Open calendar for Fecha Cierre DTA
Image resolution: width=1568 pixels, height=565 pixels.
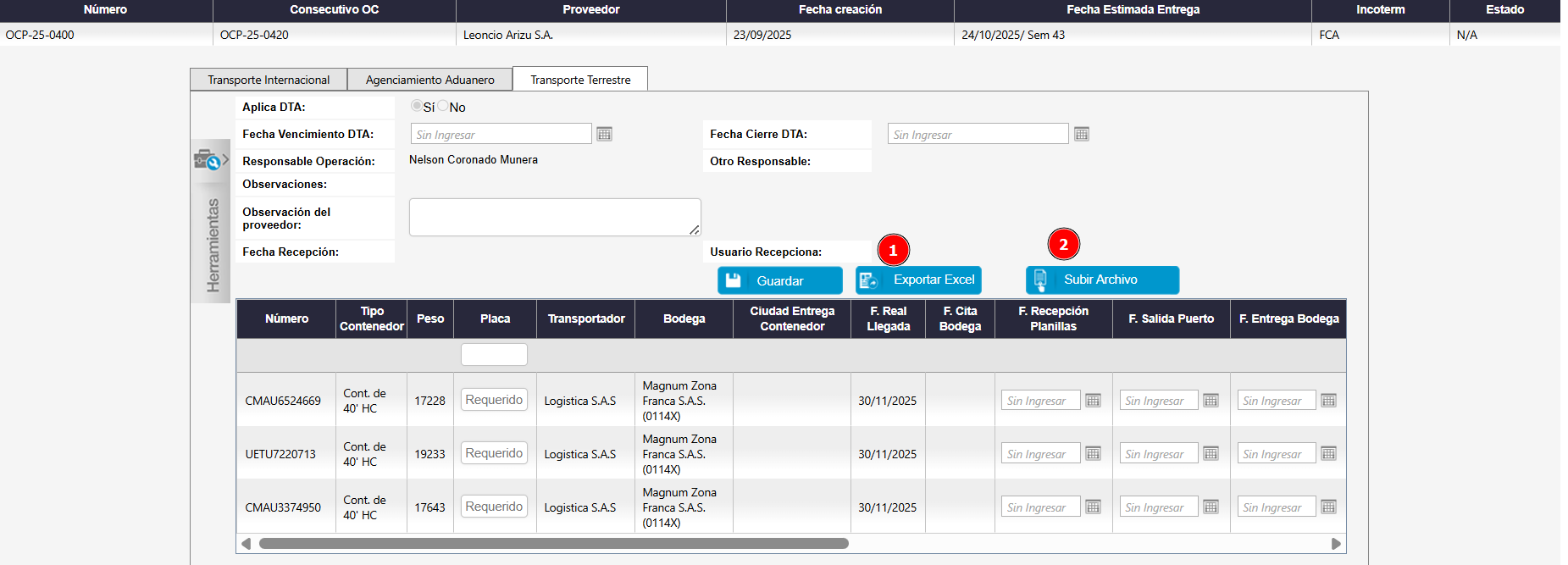tap(1082, 134)
